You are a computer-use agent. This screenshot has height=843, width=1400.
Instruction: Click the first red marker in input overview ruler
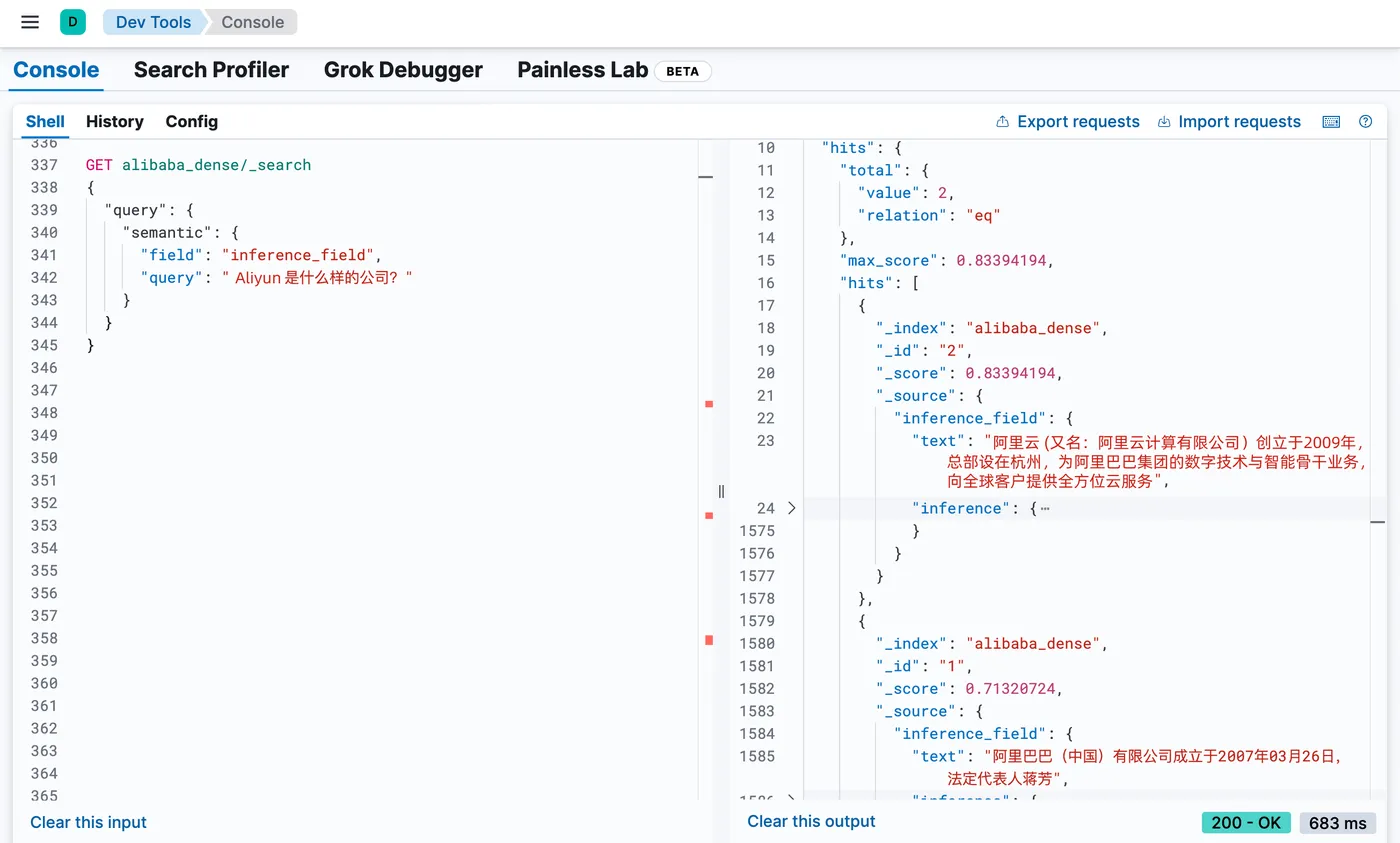tap(709, 404)
